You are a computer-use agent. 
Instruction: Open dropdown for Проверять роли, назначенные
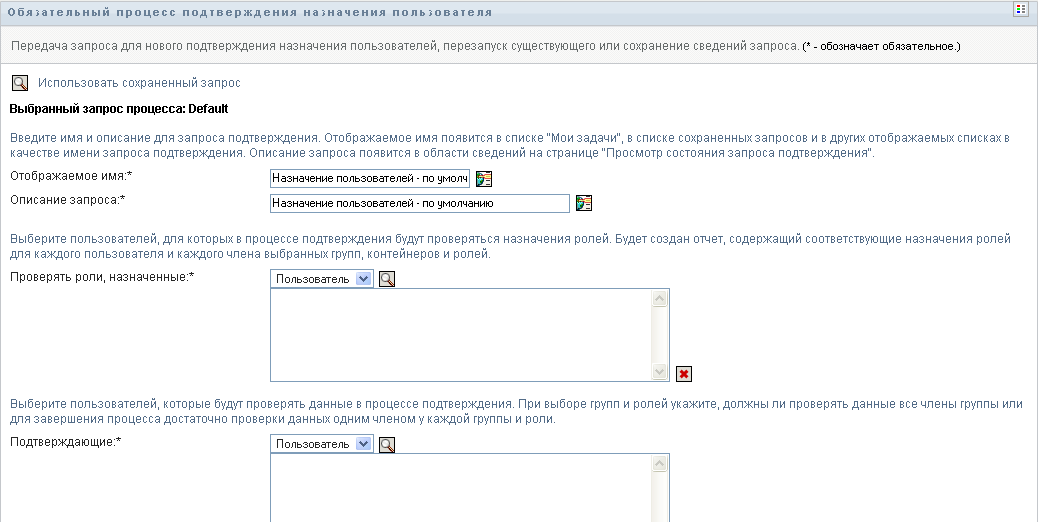click(x=322, y=279)
